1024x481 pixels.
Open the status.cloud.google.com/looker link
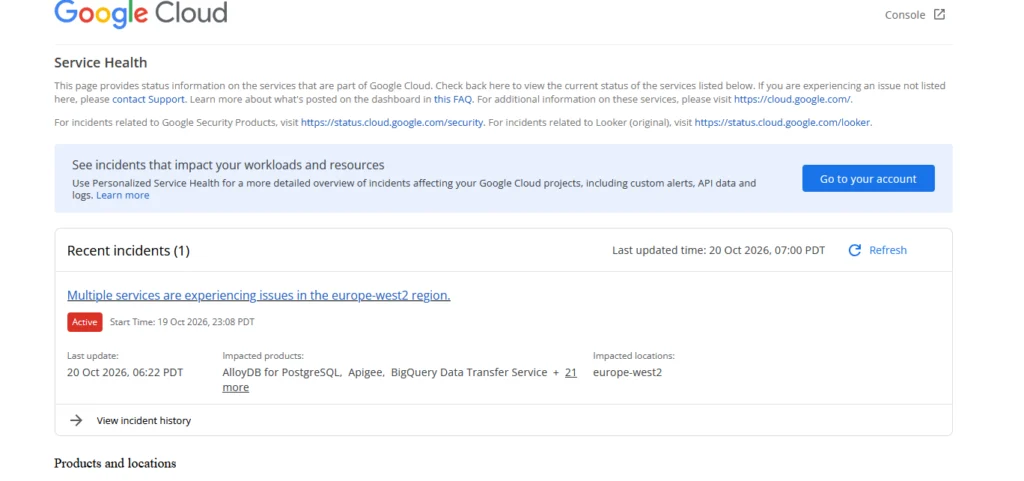click(782, 122)
